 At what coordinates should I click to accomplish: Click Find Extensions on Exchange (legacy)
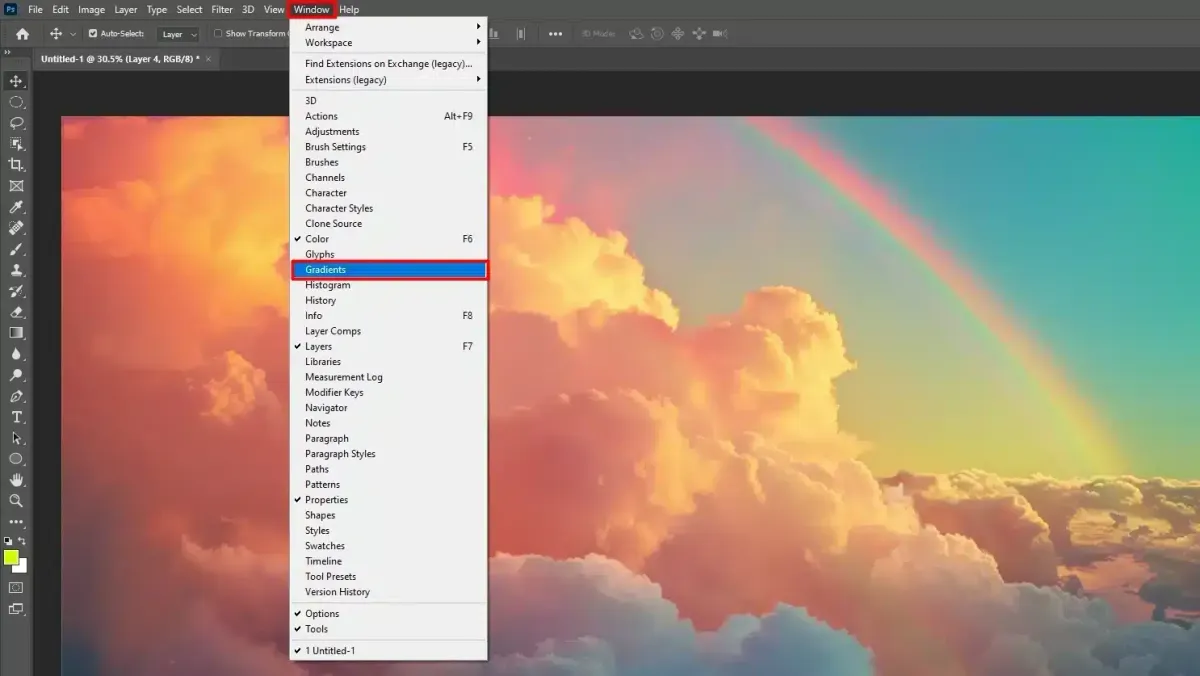click(x=389, y=64)
